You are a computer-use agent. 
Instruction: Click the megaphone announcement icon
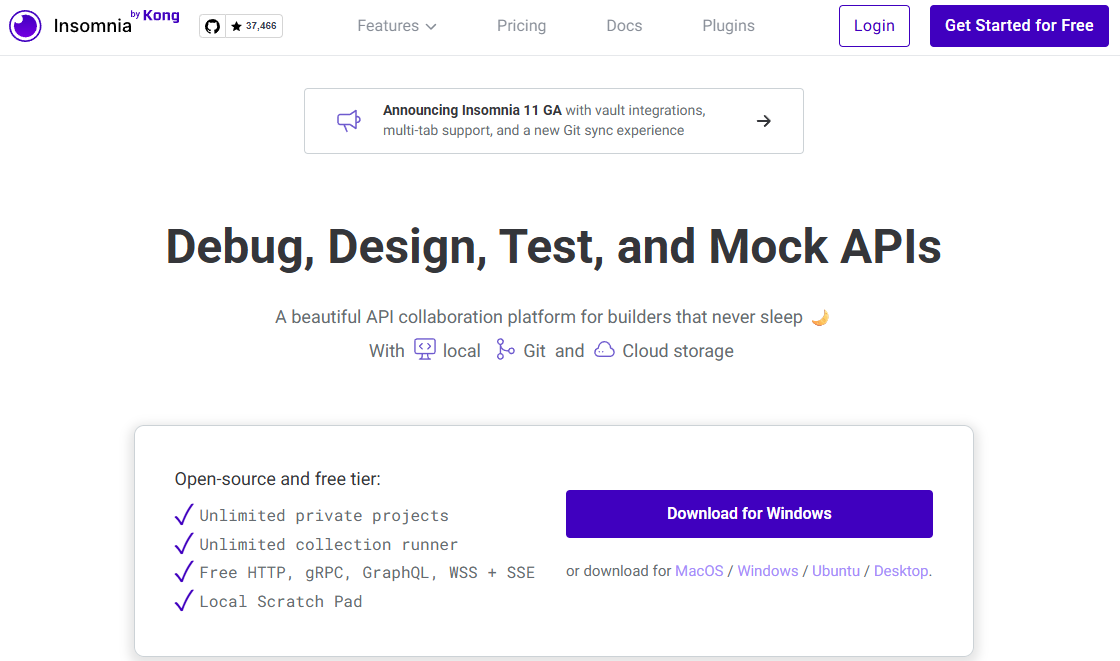click(348, 121)
